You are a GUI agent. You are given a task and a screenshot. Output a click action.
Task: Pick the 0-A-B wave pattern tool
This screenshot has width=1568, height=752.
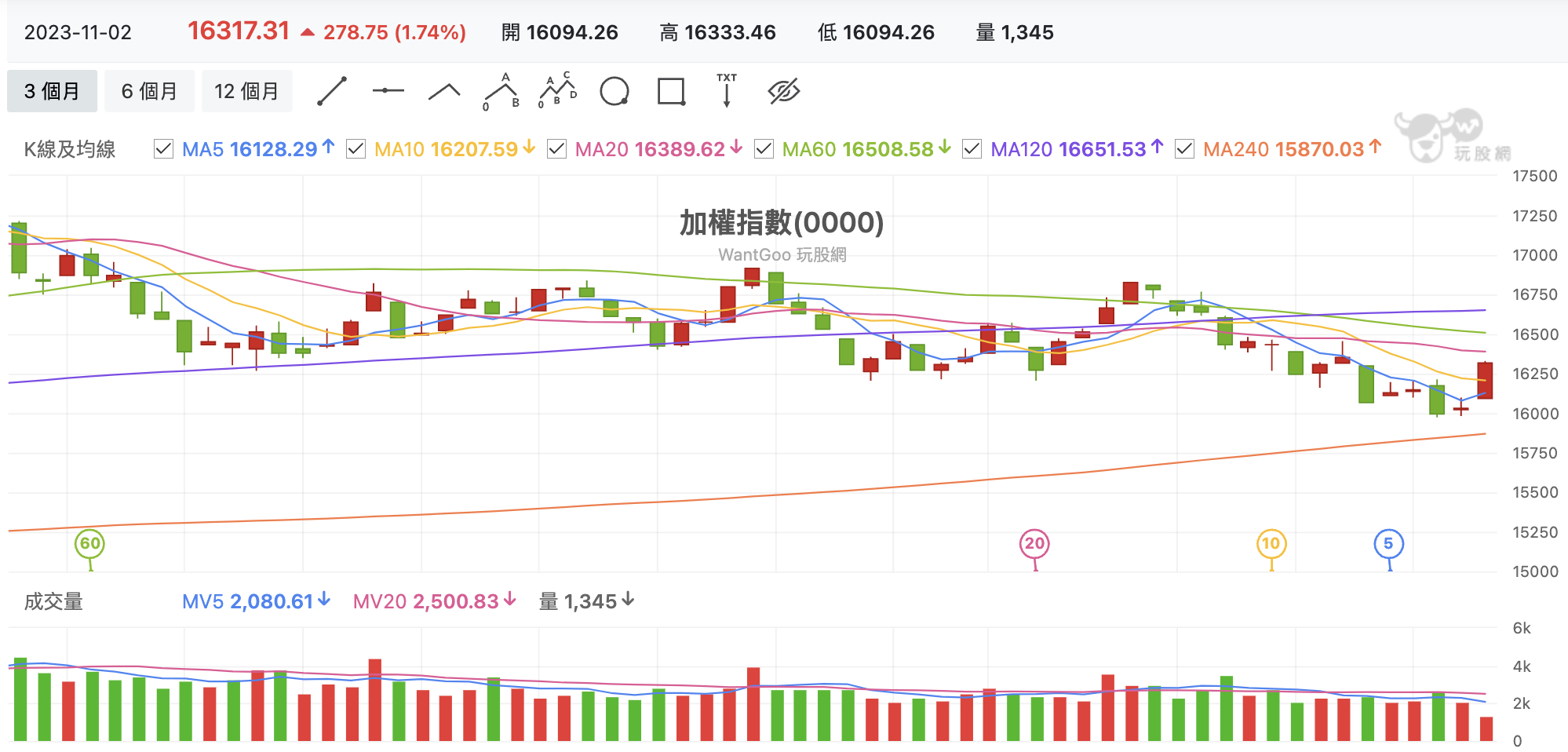click(502, 92)
